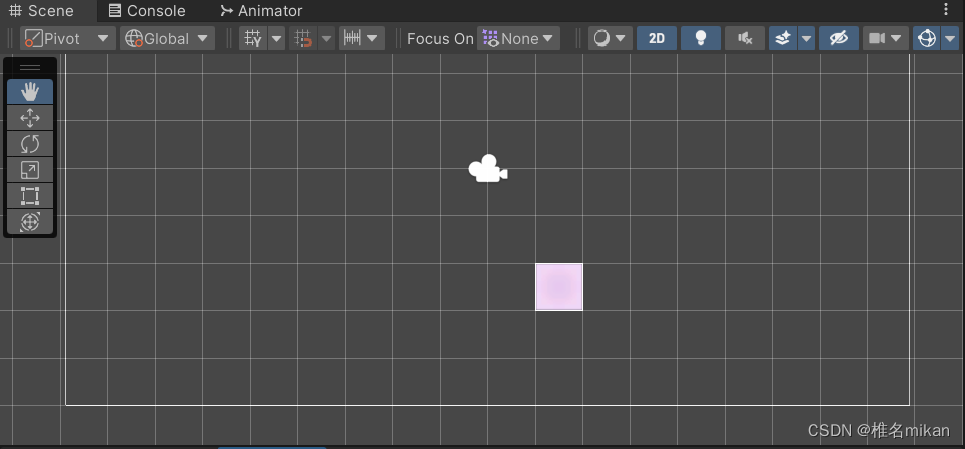Open the three-dot panel options menu

click(946, 10)
